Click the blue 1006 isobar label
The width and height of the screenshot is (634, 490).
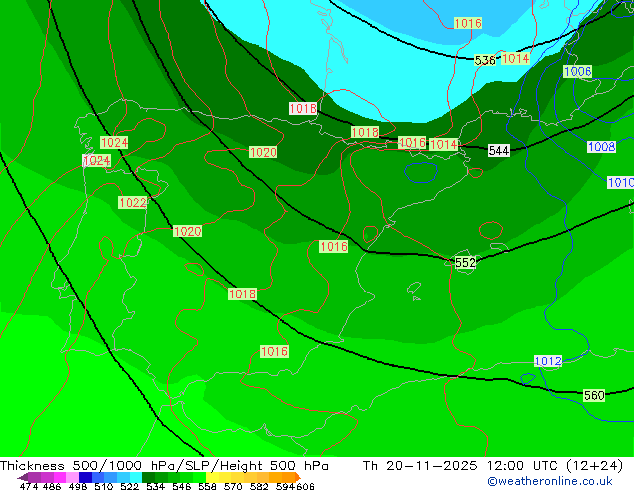(x=578, y=72)
